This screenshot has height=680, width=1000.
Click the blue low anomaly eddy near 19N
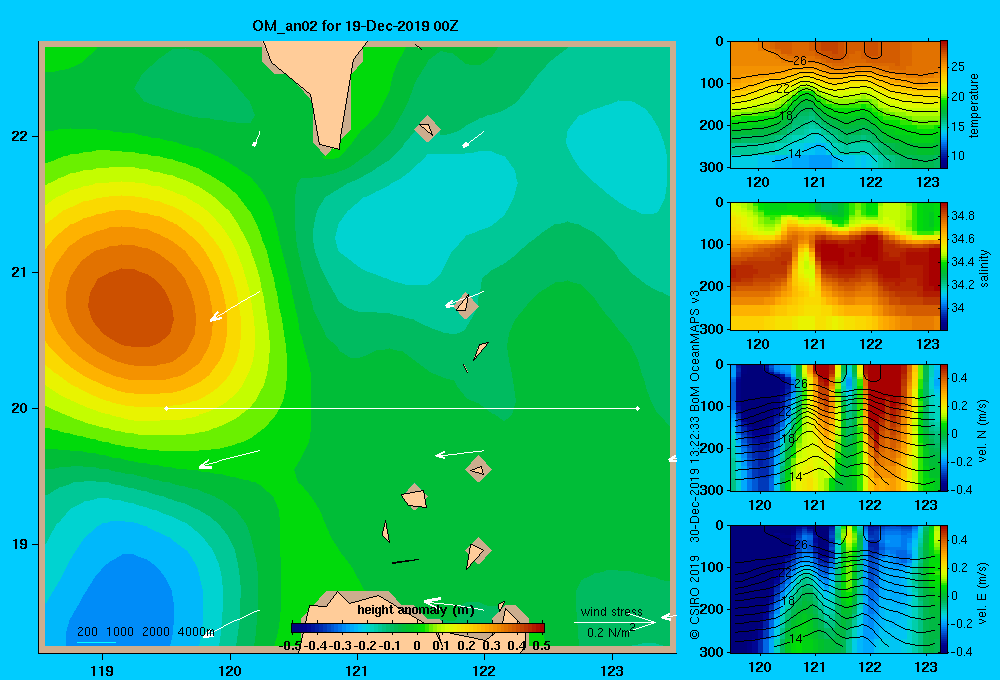[x=121, y=600]
